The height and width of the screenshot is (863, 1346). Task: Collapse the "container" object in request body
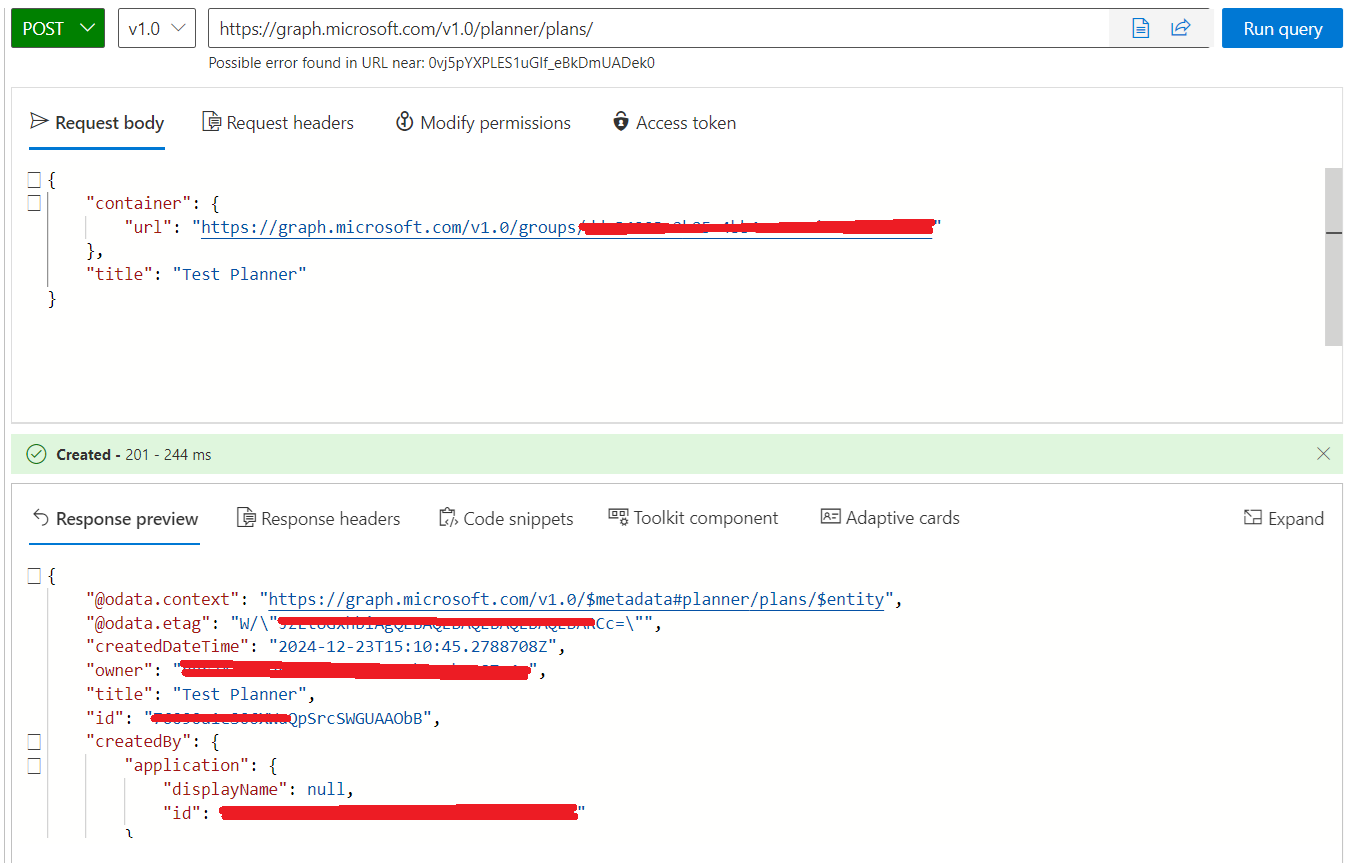33,203
